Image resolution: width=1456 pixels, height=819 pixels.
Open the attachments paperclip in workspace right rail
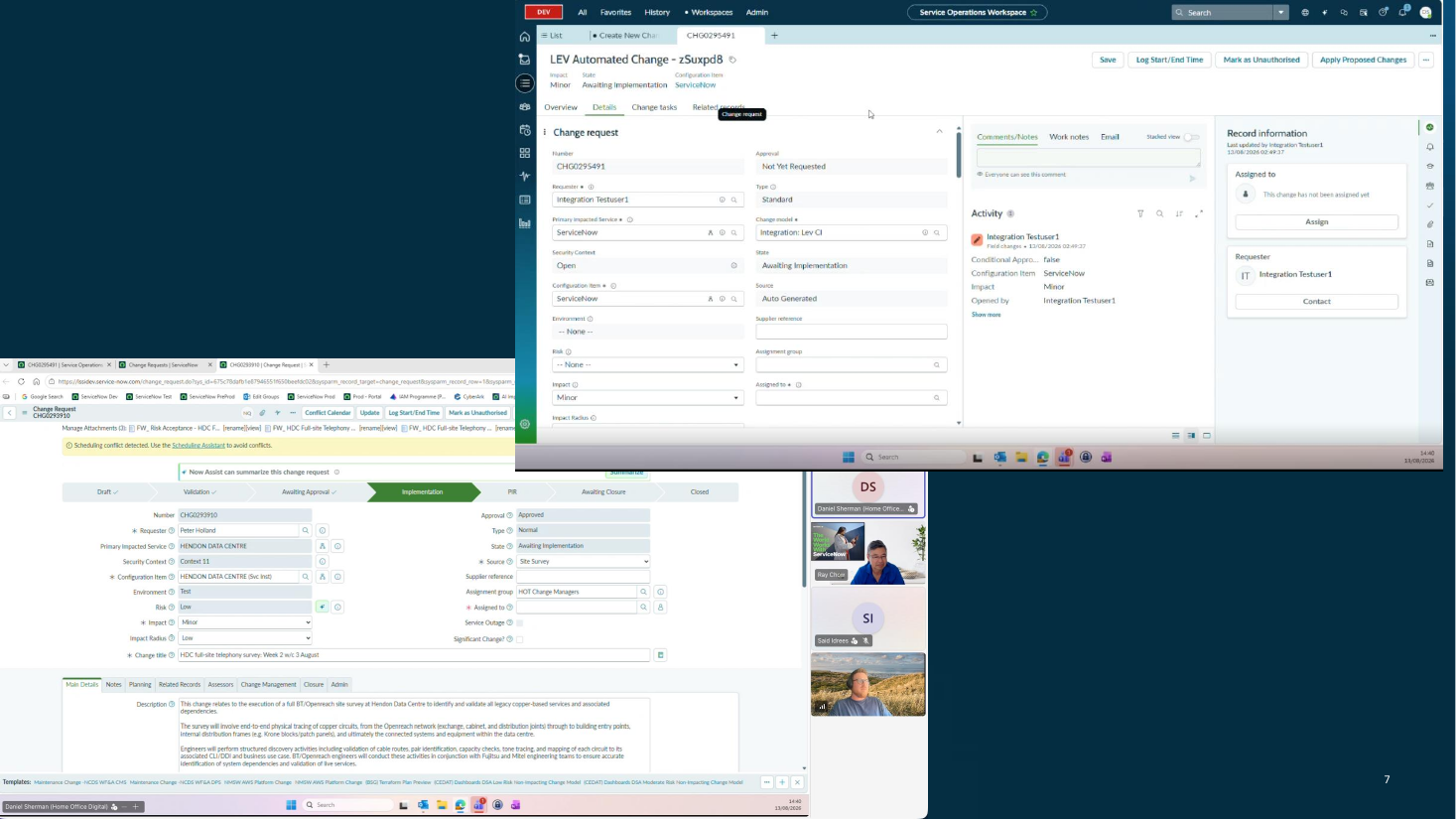pyautogui.click(x=1429, y=224)
